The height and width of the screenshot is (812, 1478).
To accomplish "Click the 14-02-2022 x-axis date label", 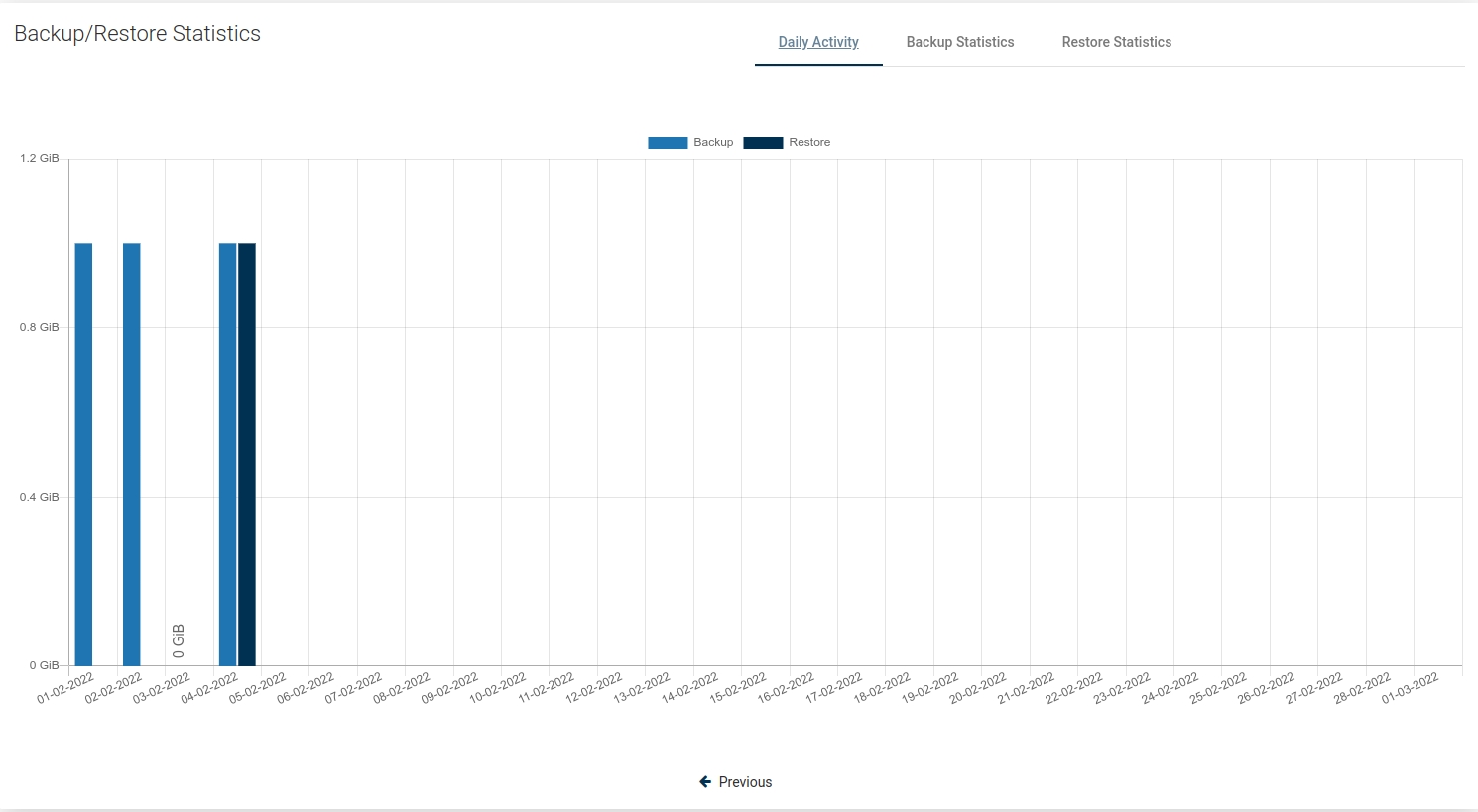I will tap(690, 688).
